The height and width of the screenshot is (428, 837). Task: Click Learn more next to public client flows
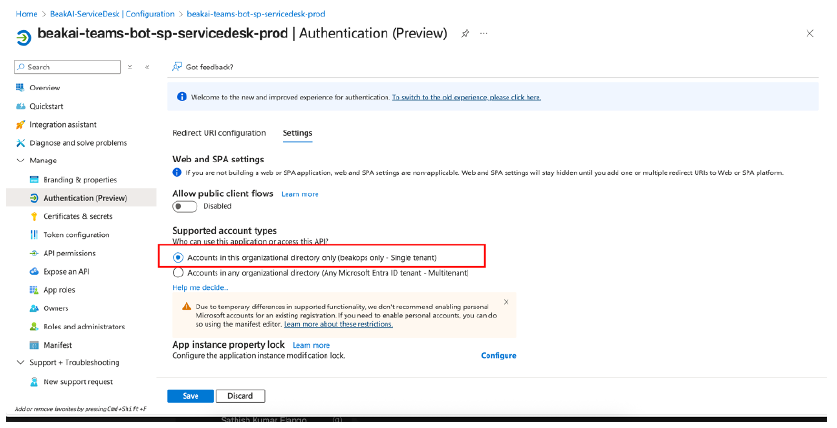(x=300, y=194)
